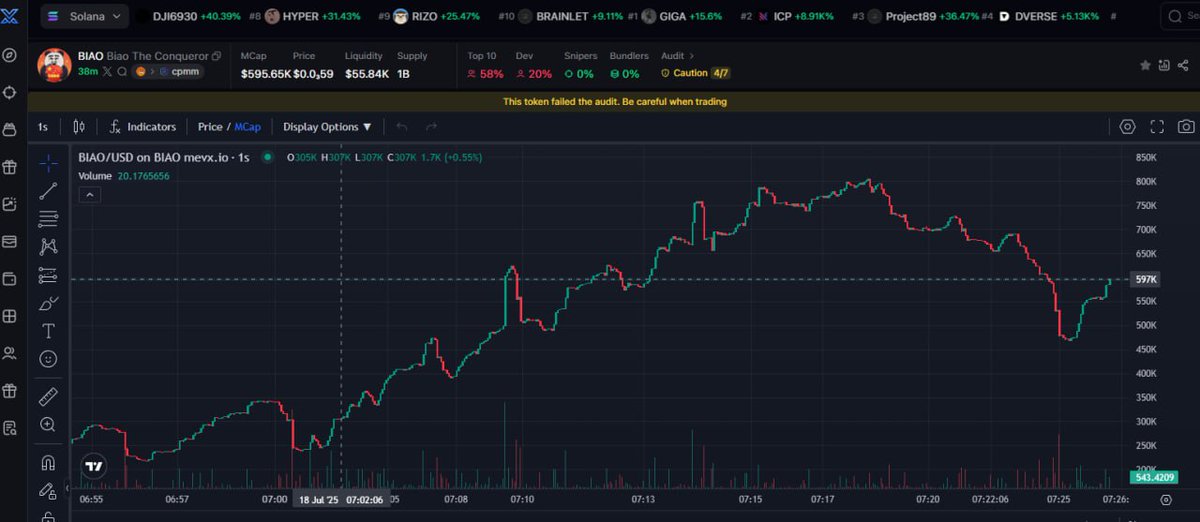Redo the last chart action
The width and height of the screenshot is (1200, 522).
pos(432,127)
